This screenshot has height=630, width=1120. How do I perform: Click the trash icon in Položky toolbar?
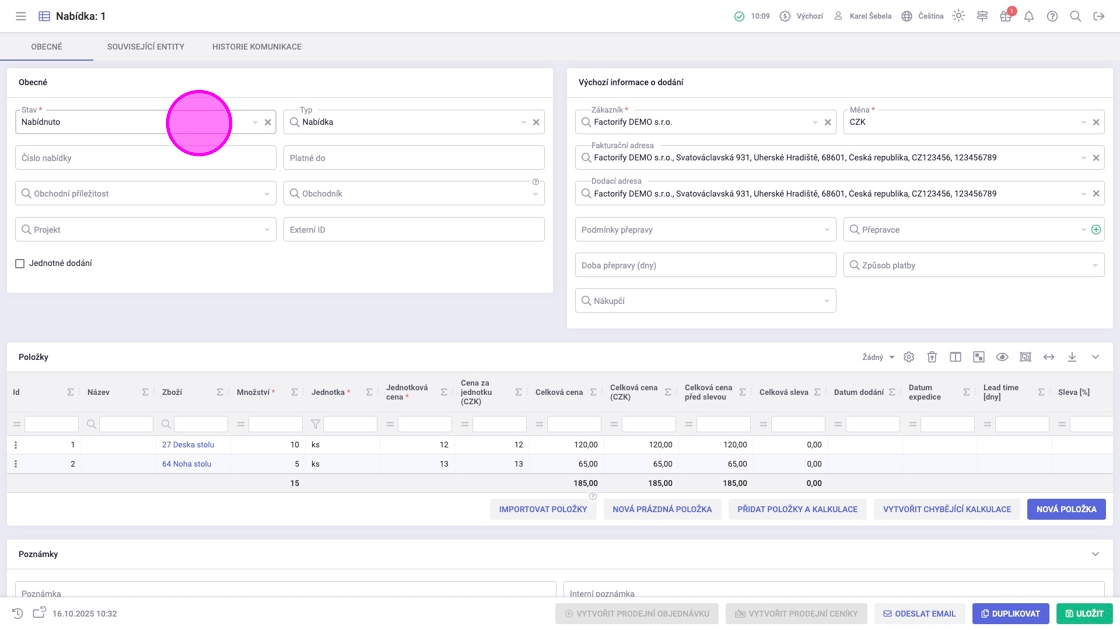coord(931,357)
